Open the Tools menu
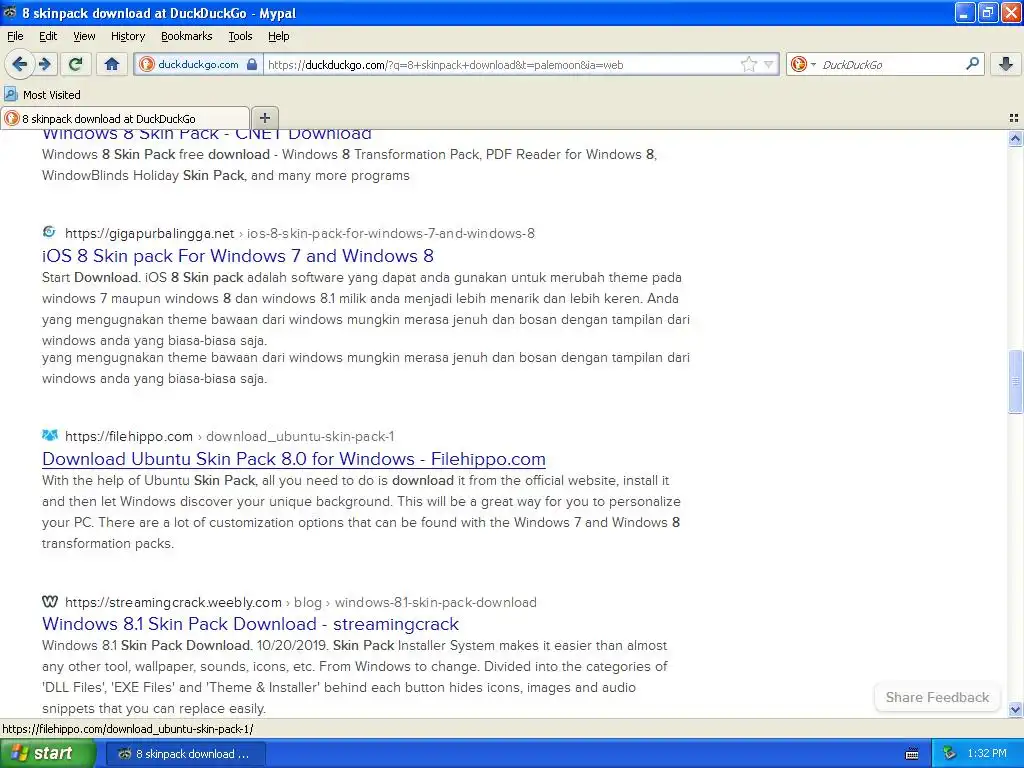1024x768 pixels. (240, 36)
